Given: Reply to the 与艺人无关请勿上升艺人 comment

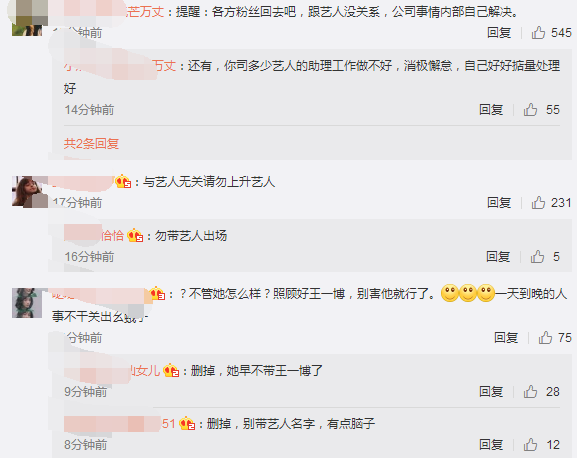Looking at the screenshot, I should [499, 203].
